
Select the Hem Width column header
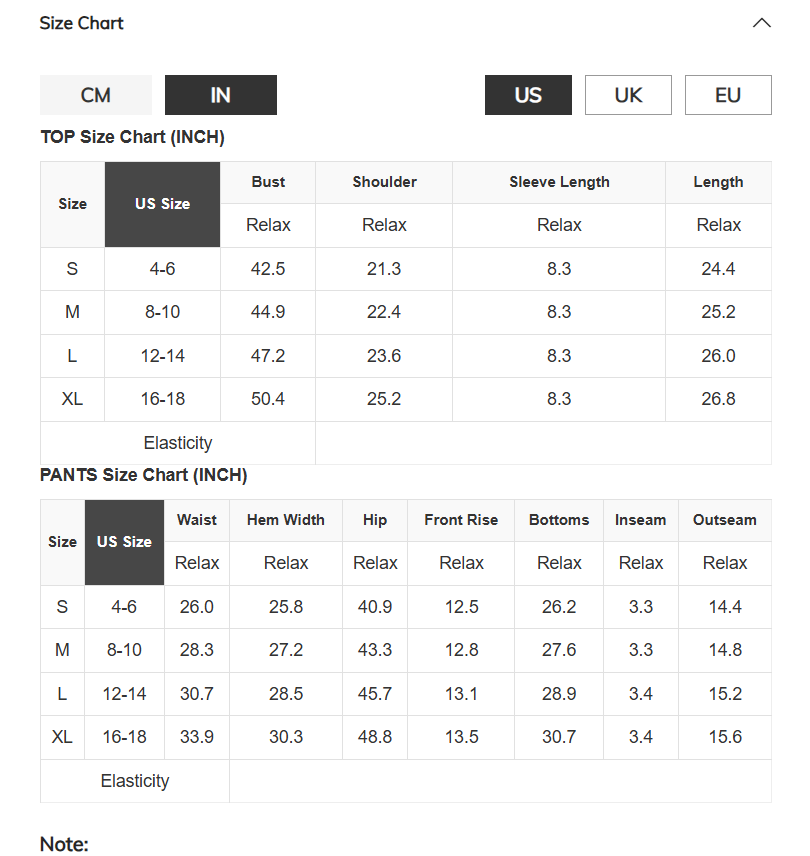[286, 520]
